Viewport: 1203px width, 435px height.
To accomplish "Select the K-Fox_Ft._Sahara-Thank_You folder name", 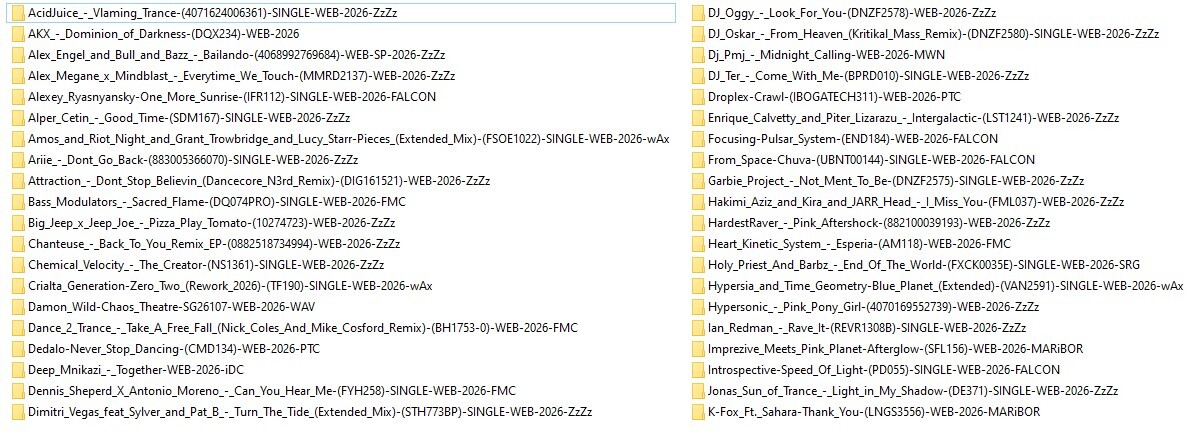I will click(874, 412).
